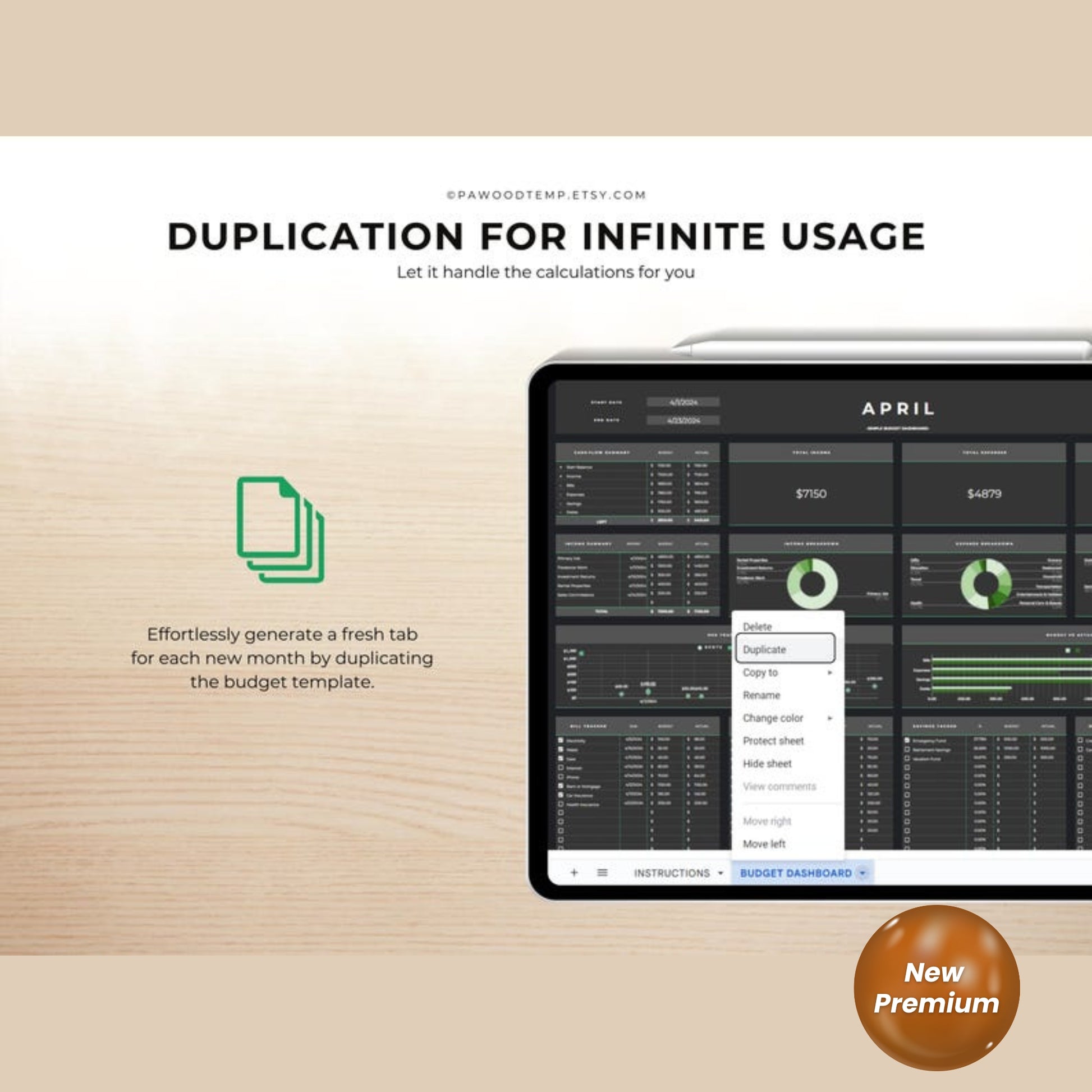
Task: Click the income breakdown donut chart
Action: [x=812, y=583]
